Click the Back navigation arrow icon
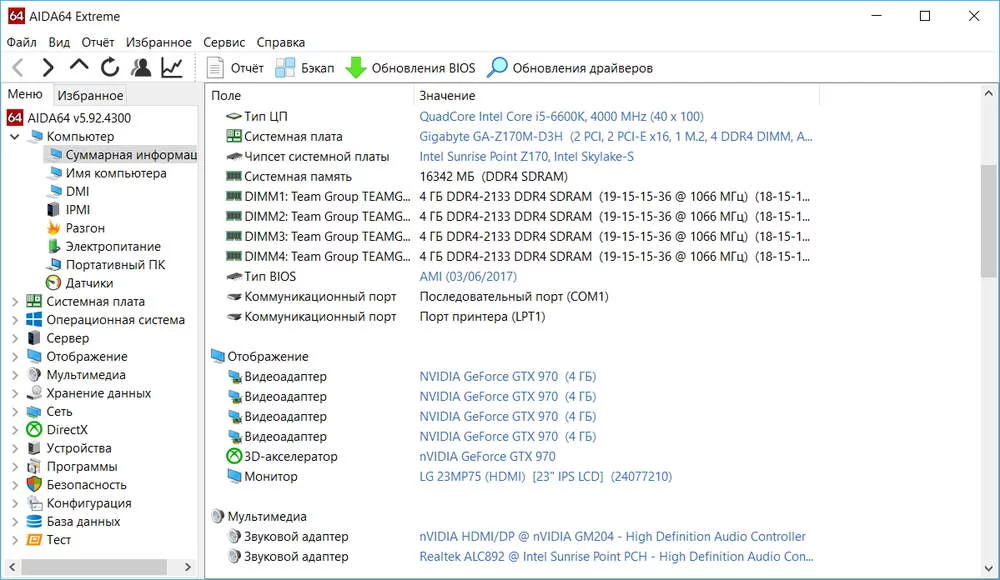 (18, 68)
